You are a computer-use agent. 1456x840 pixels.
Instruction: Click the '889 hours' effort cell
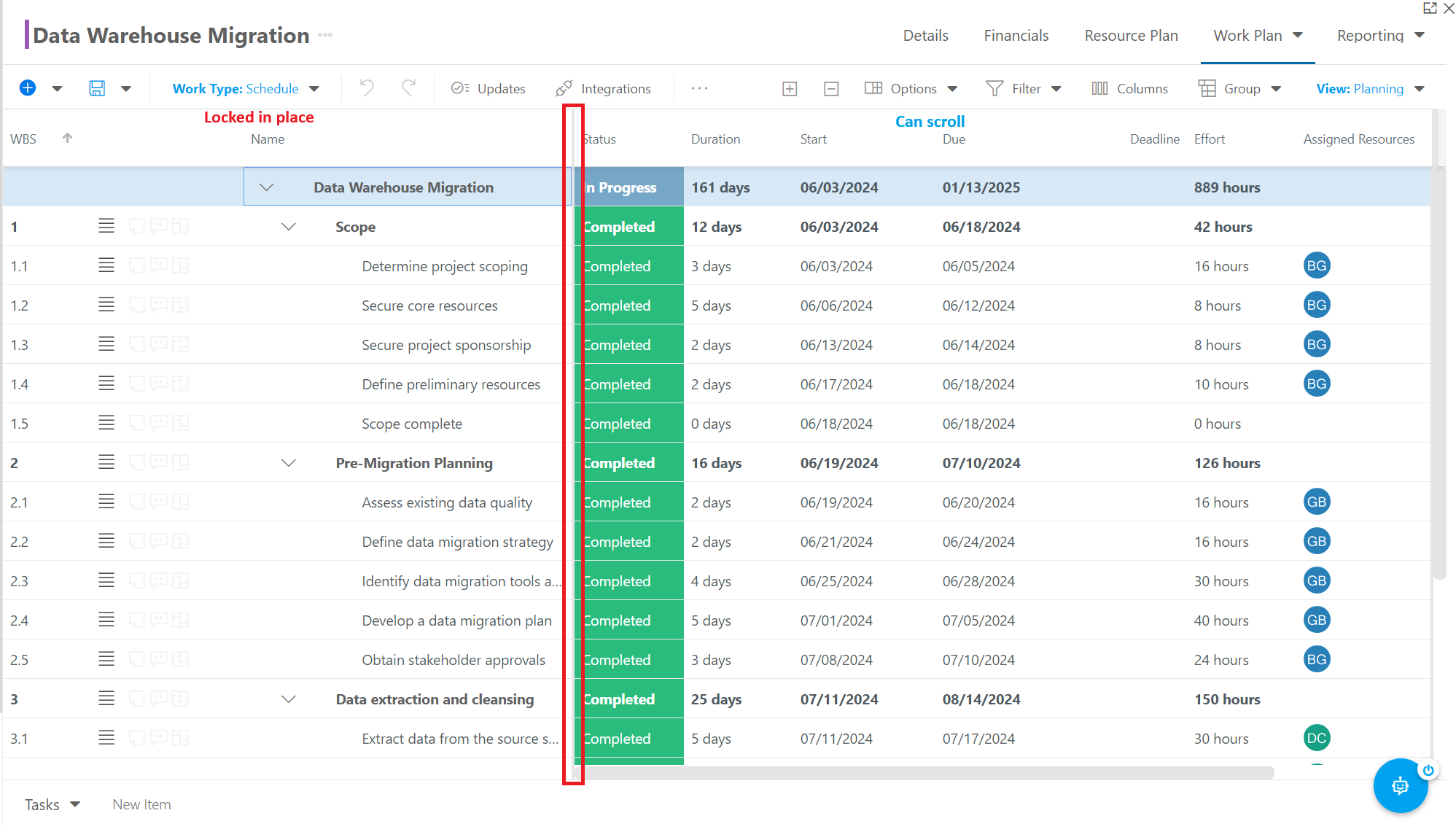tap(1227, 187)
